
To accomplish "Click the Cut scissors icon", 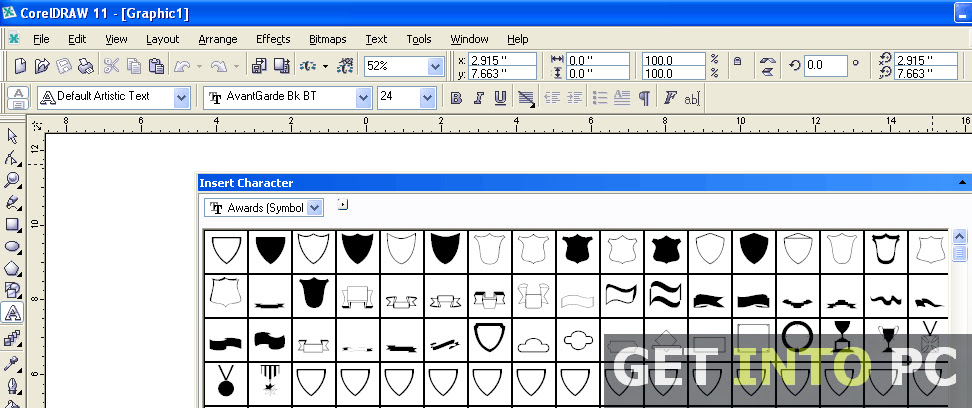I will pyautogui.click(x=112, y=66).
